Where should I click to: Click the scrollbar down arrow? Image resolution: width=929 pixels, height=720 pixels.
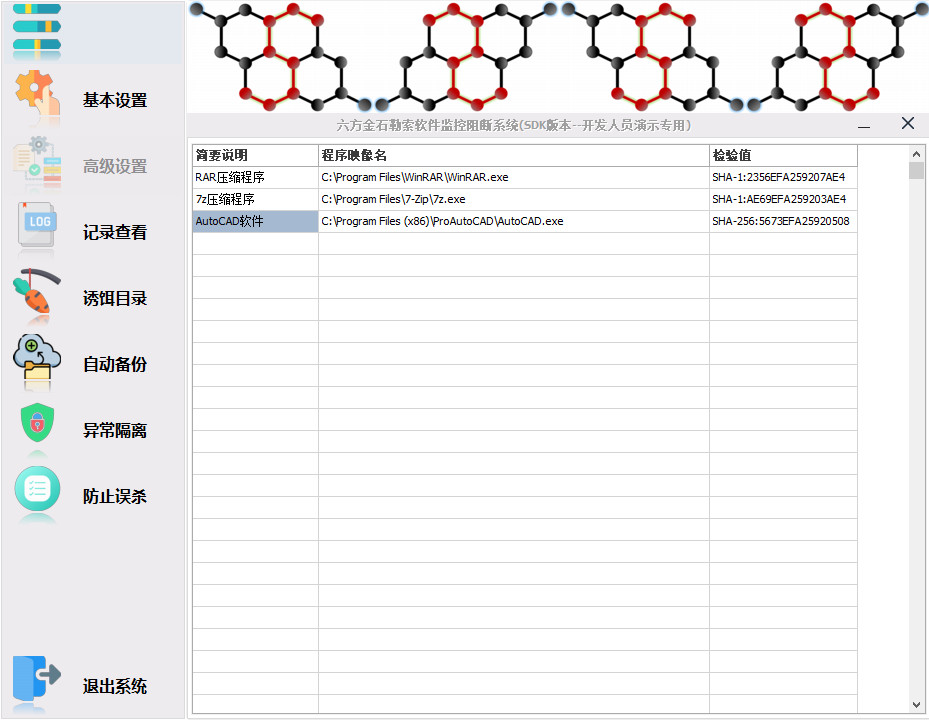917,705
